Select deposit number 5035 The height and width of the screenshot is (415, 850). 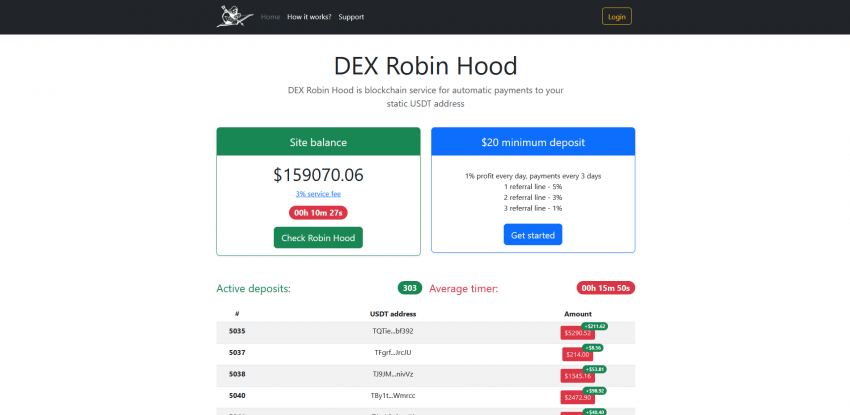237,330
